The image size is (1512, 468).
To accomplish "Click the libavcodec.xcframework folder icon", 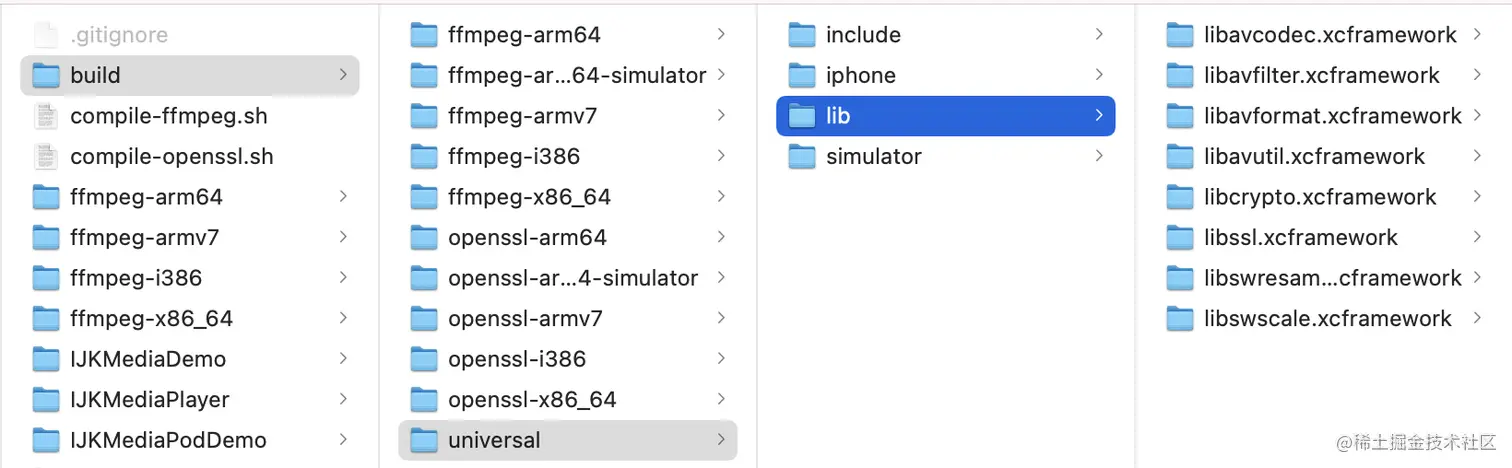I will coord(1180,35).
